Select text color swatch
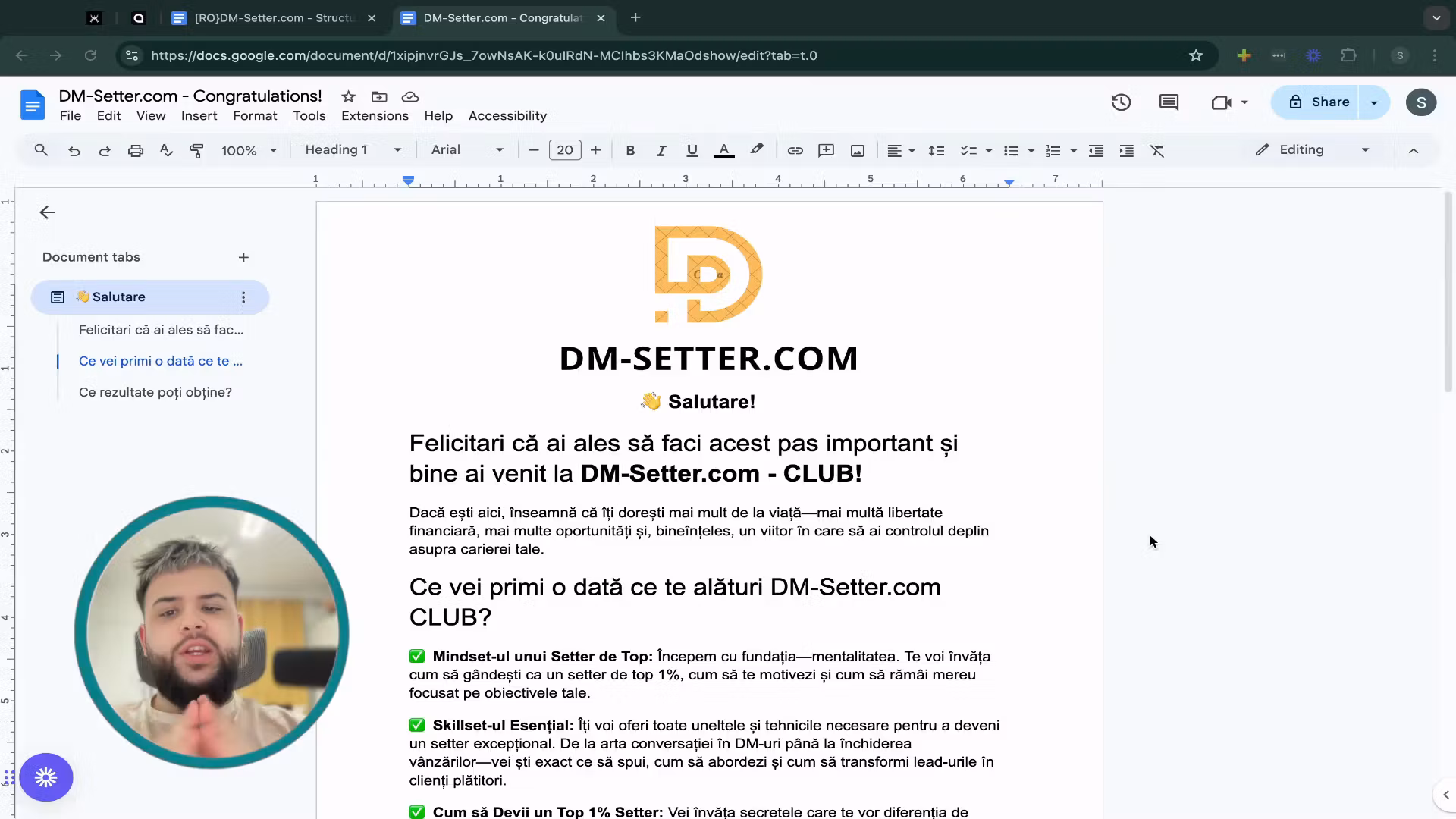Viewport: 1456px width, 819px height. point(723,150)
